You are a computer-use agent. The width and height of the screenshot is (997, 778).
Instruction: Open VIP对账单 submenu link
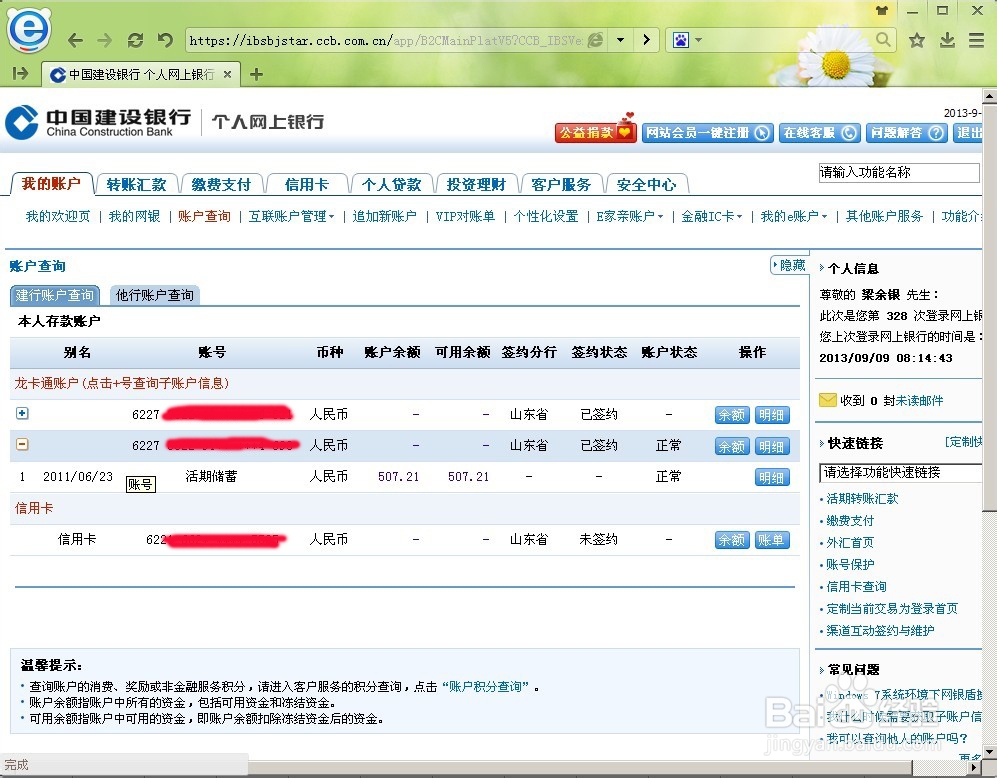pyautogui.click(x=465, y=216)
